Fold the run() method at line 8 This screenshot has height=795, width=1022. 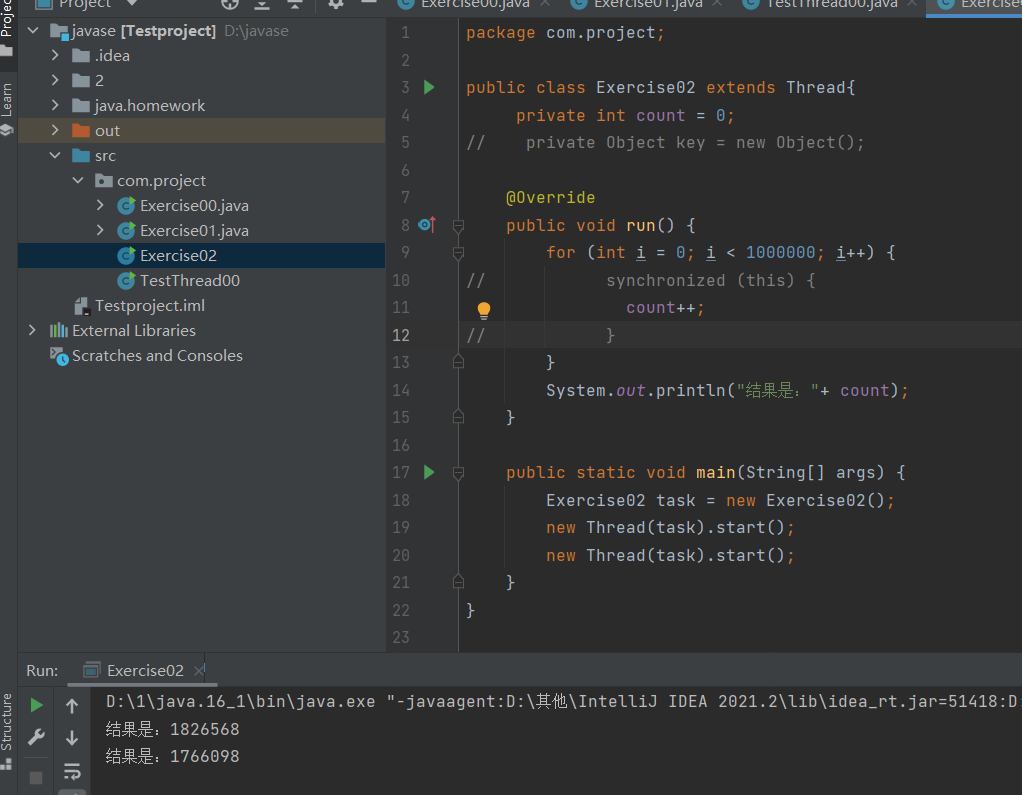pyautogui.click(x=458, y=225)
